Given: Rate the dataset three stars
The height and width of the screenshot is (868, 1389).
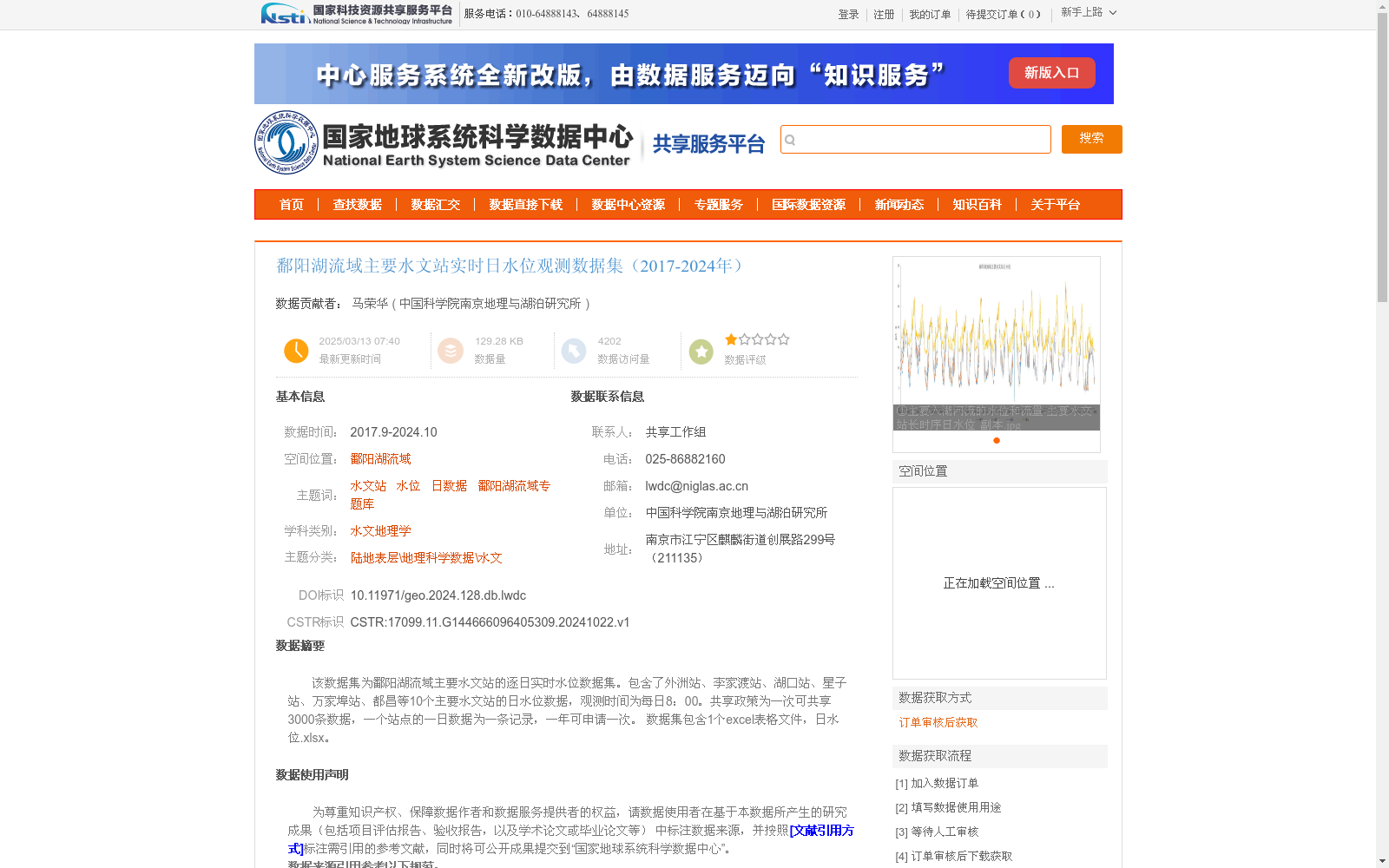Looking at the screenshot, I should point(757,339).
